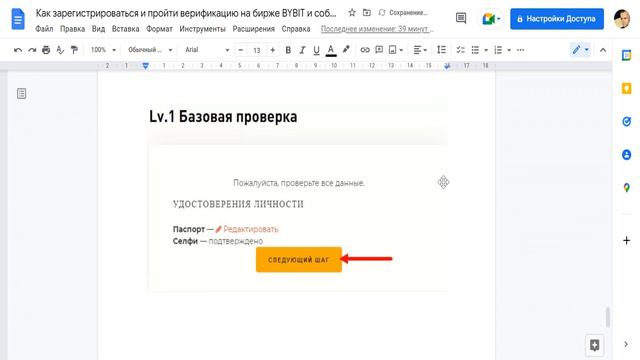Open the account profile avatar
This screenshot has width=640, height=360.
(622, 19)
